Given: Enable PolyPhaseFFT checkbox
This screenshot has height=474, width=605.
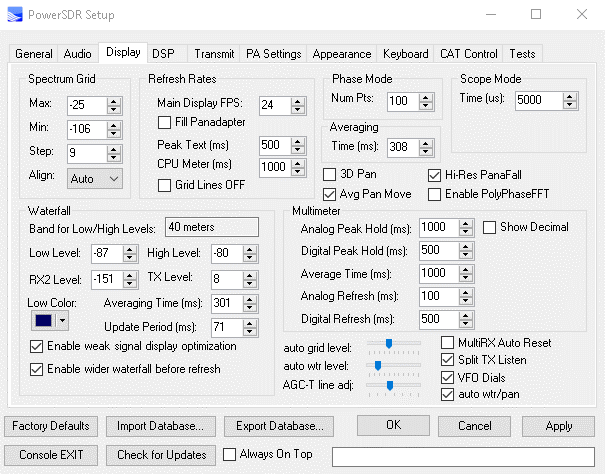Looking at the screenshot, I should pos(434,194).
